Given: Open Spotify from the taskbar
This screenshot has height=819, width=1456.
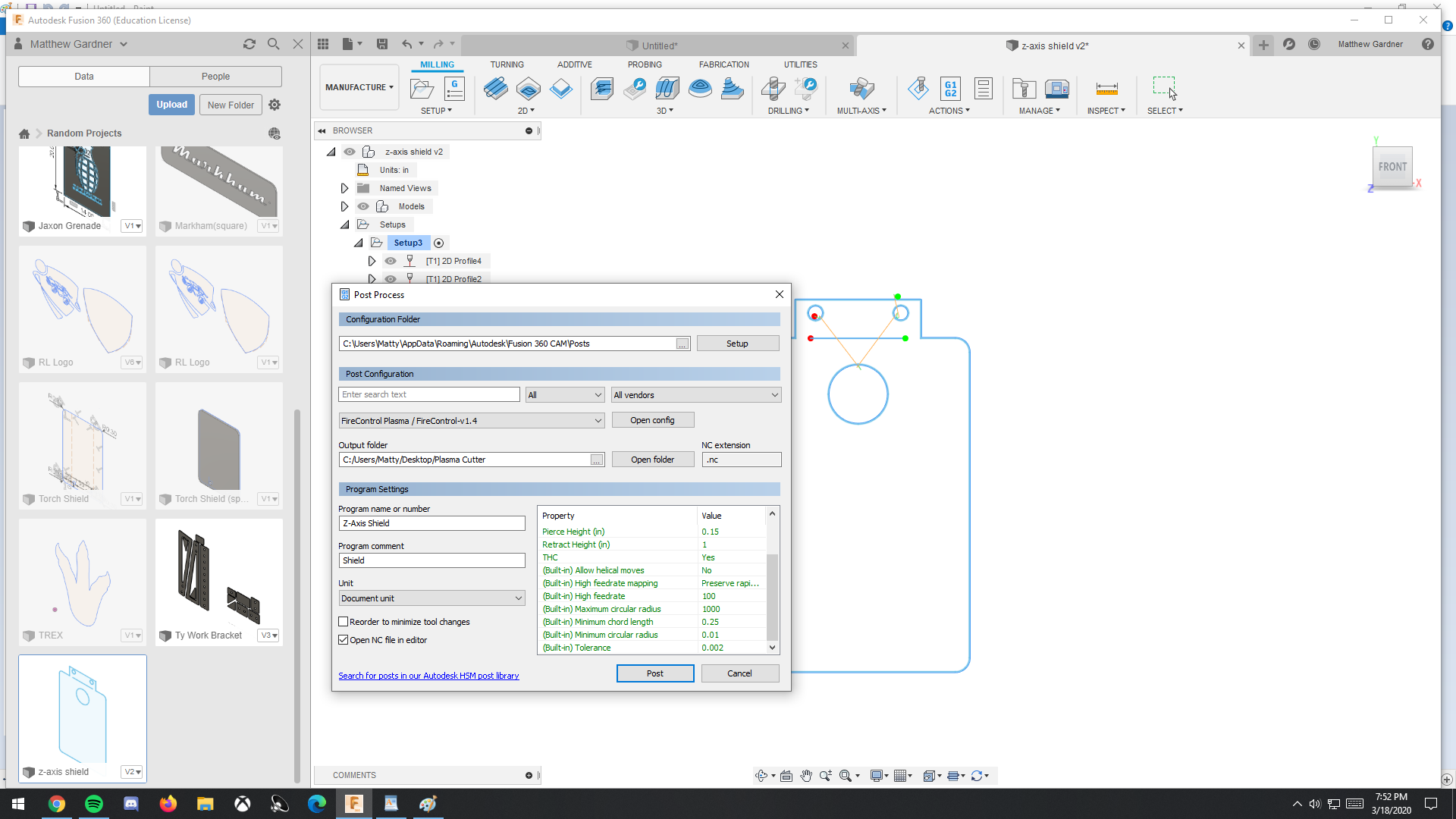Looking at the screenshot, I should click(x=94, y=804).
